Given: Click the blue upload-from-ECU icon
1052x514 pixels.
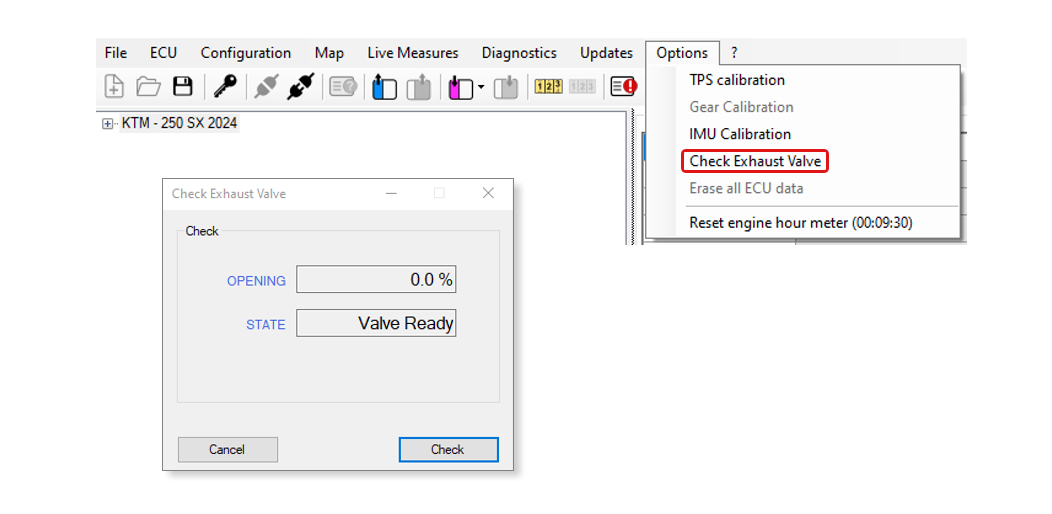Looking at the screenshot, I should pos(384,88).
